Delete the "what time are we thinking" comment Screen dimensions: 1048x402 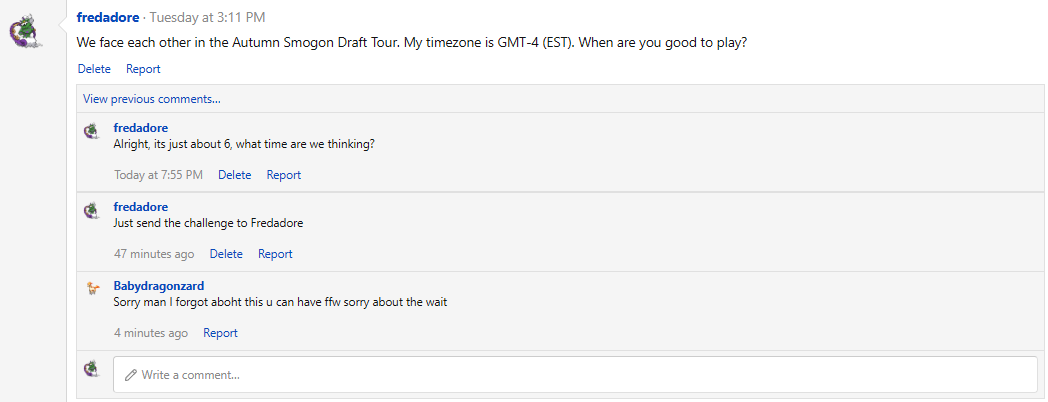[x=235, y=175]
